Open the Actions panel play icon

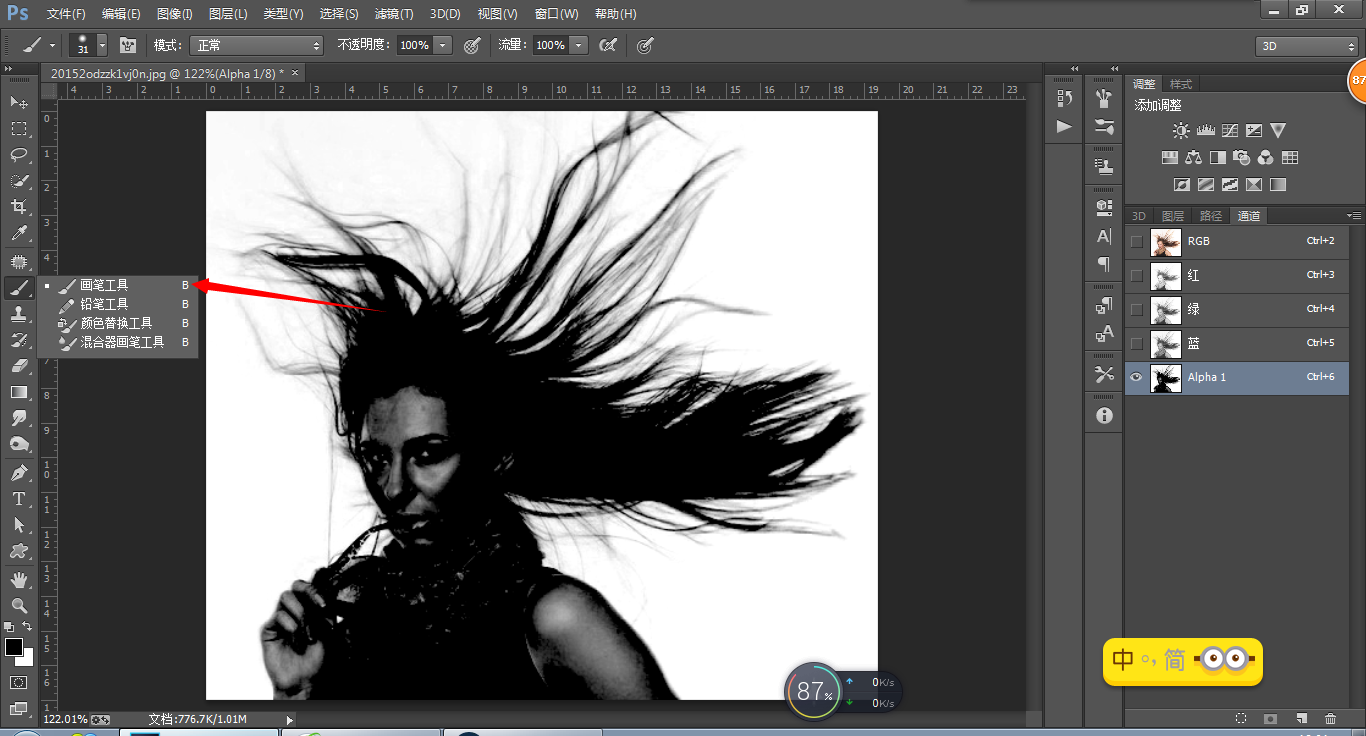[x=1064, y=126]
